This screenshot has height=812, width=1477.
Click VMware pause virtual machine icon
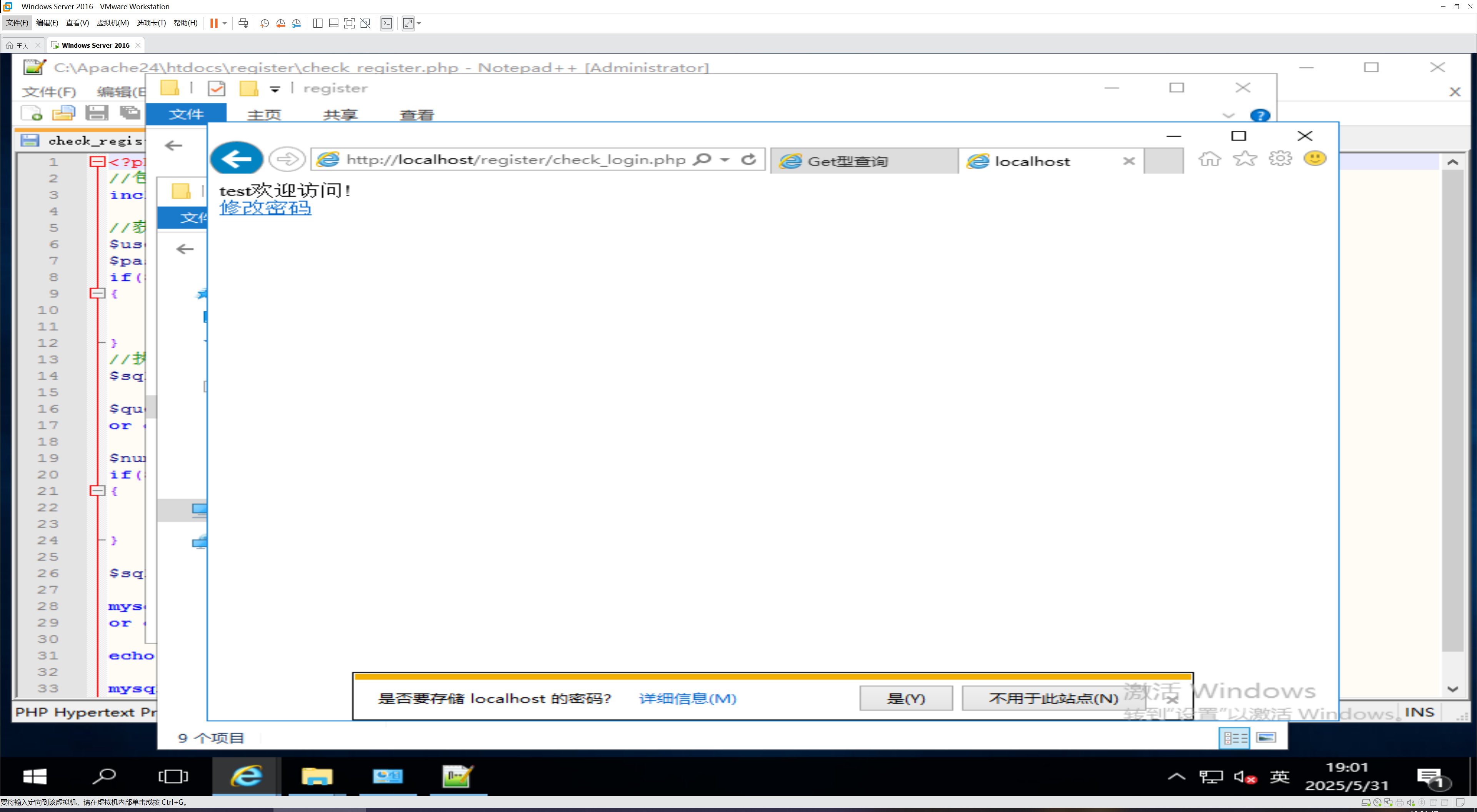point(214,23)
